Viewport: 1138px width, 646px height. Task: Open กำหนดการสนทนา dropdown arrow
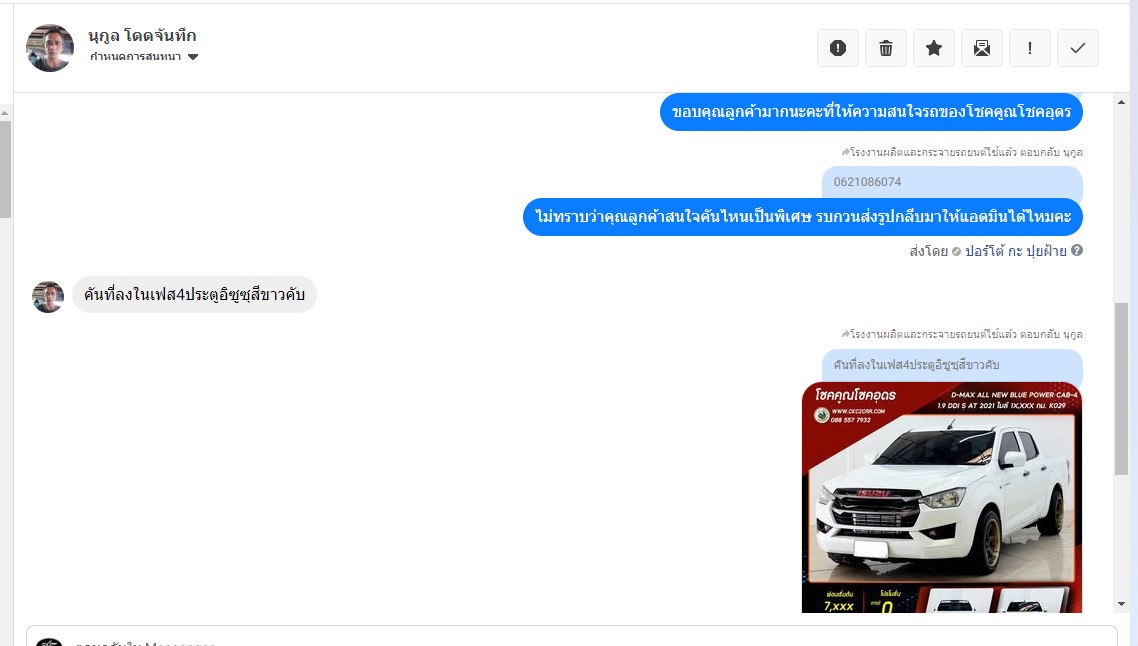(193, 57)
